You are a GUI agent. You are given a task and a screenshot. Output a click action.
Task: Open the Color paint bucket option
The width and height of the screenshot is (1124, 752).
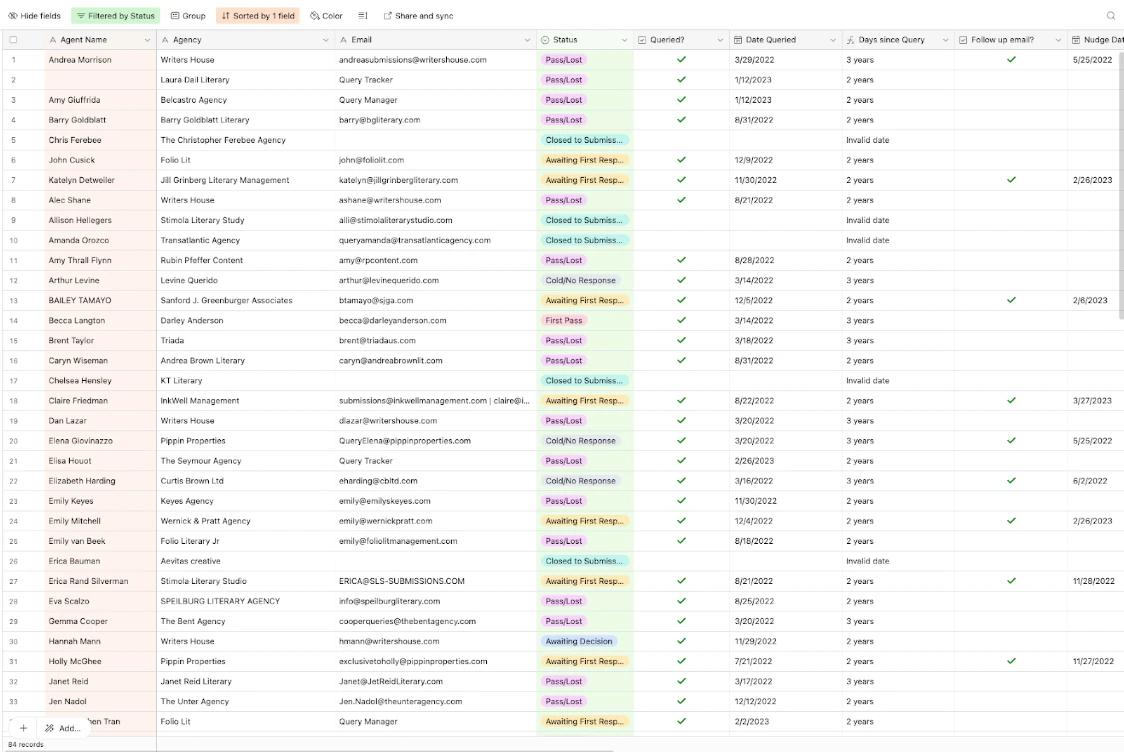315,16
